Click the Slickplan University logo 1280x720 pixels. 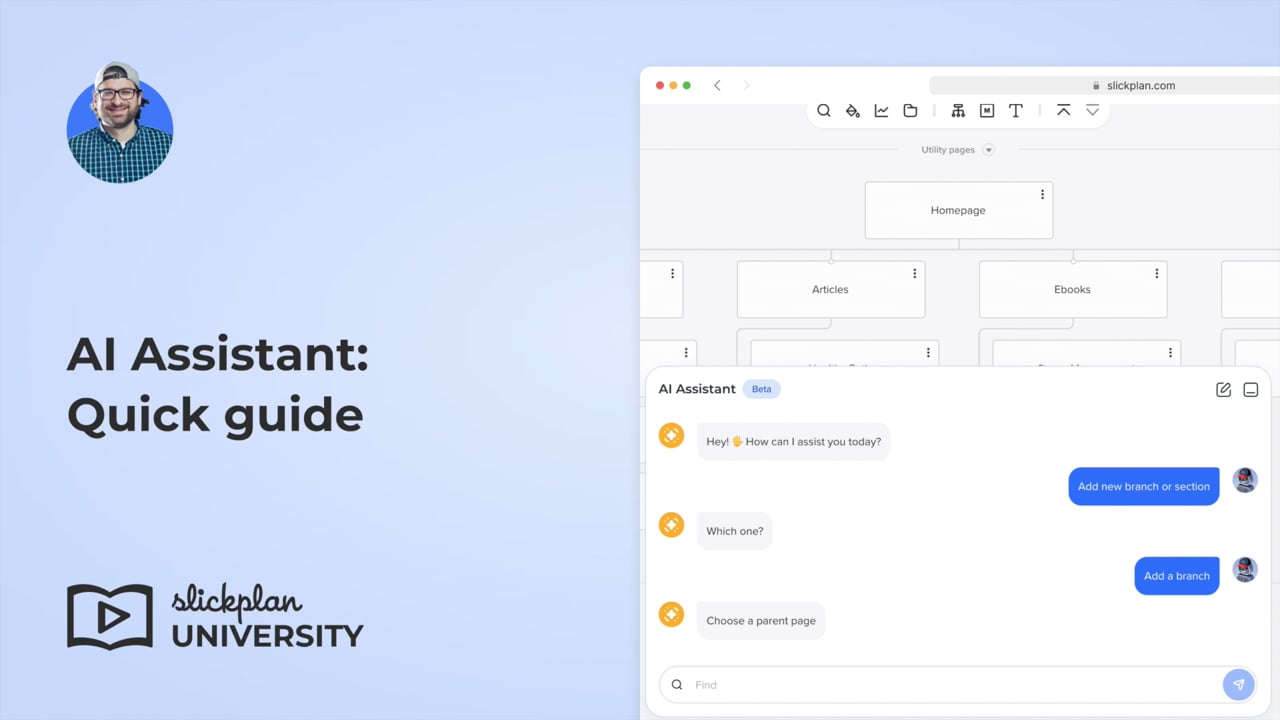pos(215,618)
